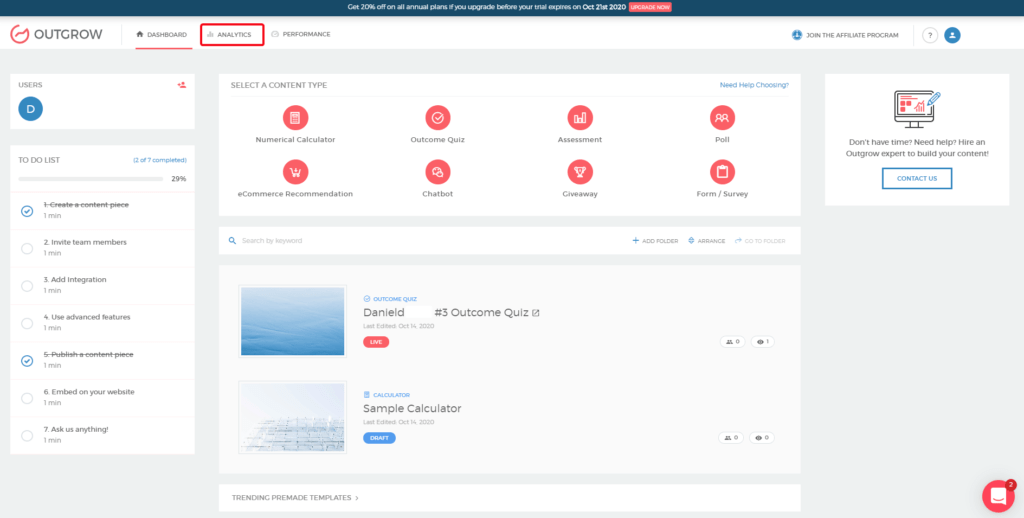Open the Analytics tab
This screenshot has width=1024, height=518.
click(232, 35)
